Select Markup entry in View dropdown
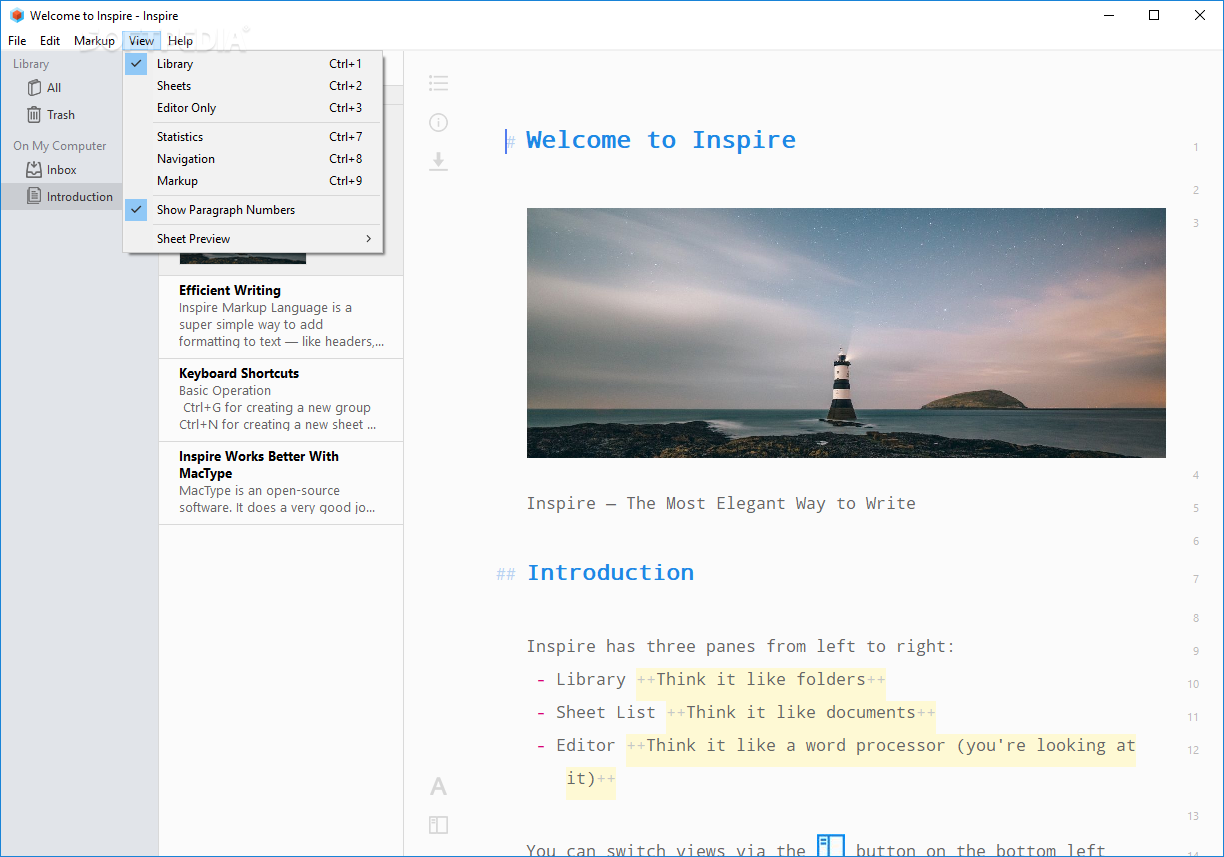The width and height of the screenshot is (1224, 857). point(253,181)
